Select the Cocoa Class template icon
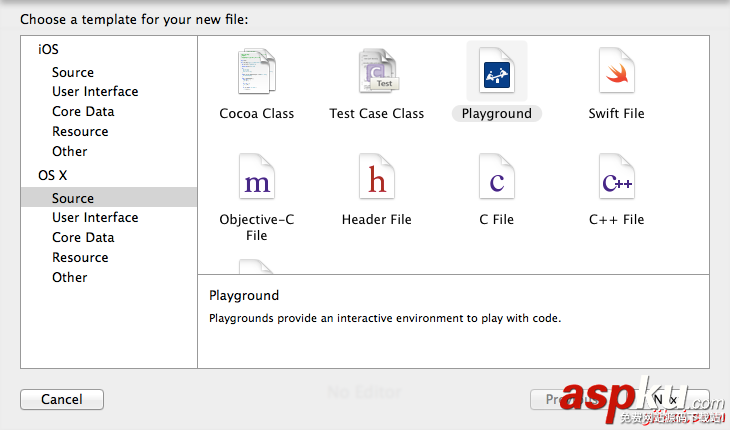 [257, 71]
